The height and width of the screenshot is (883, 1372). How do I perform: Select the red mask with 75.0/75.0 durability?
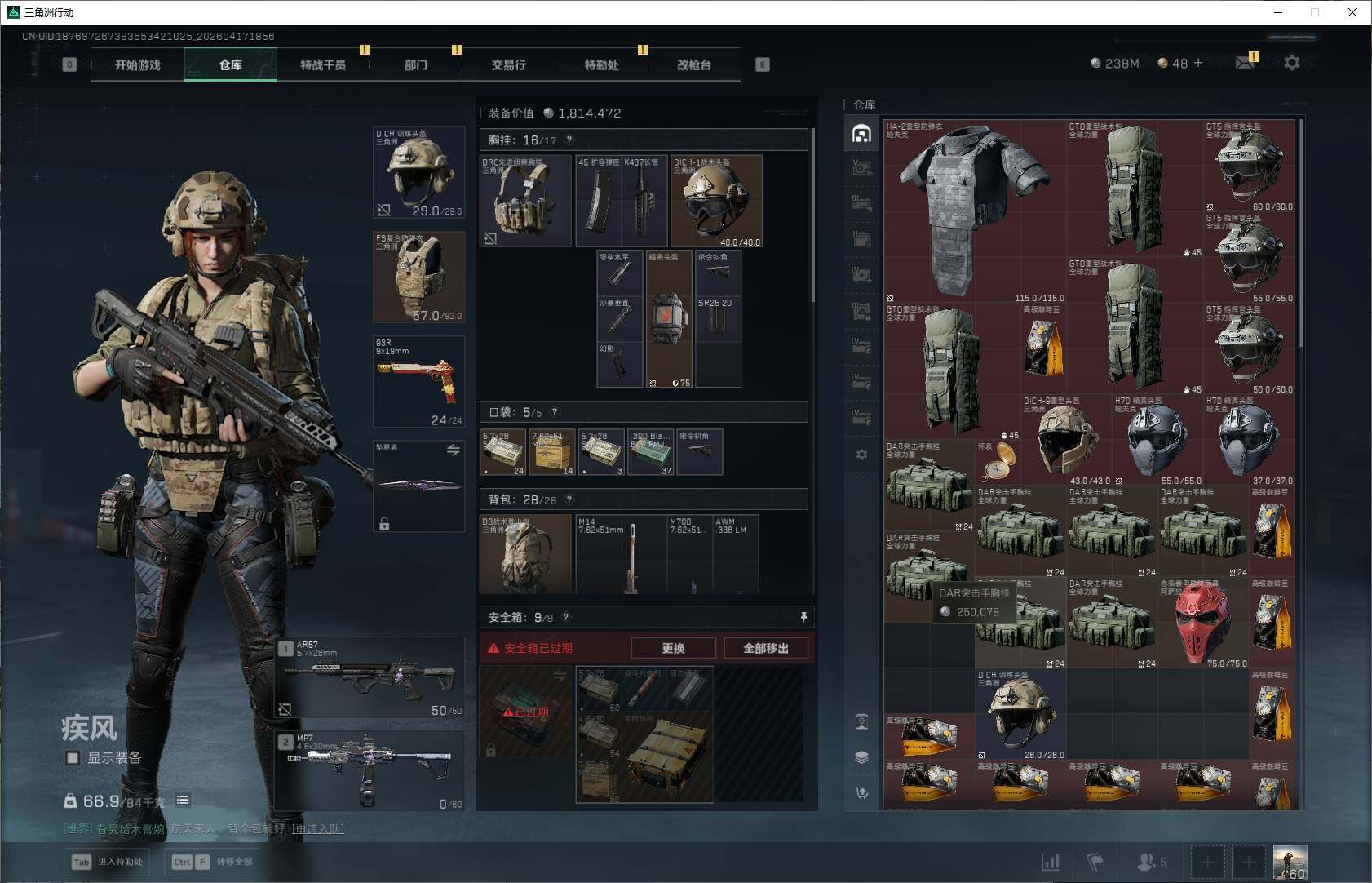pos(1204,623)
